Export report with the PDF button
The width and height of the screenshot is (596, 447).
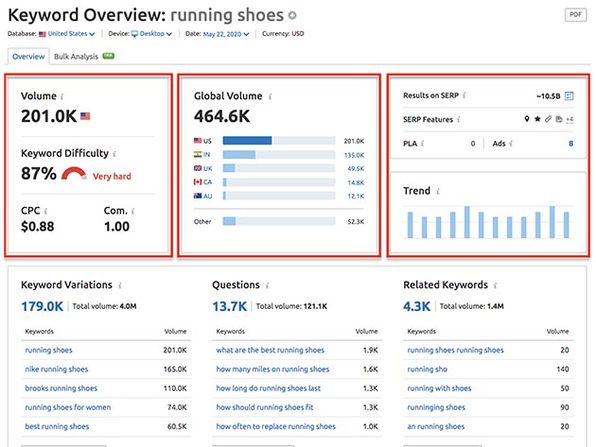[575, 15]
